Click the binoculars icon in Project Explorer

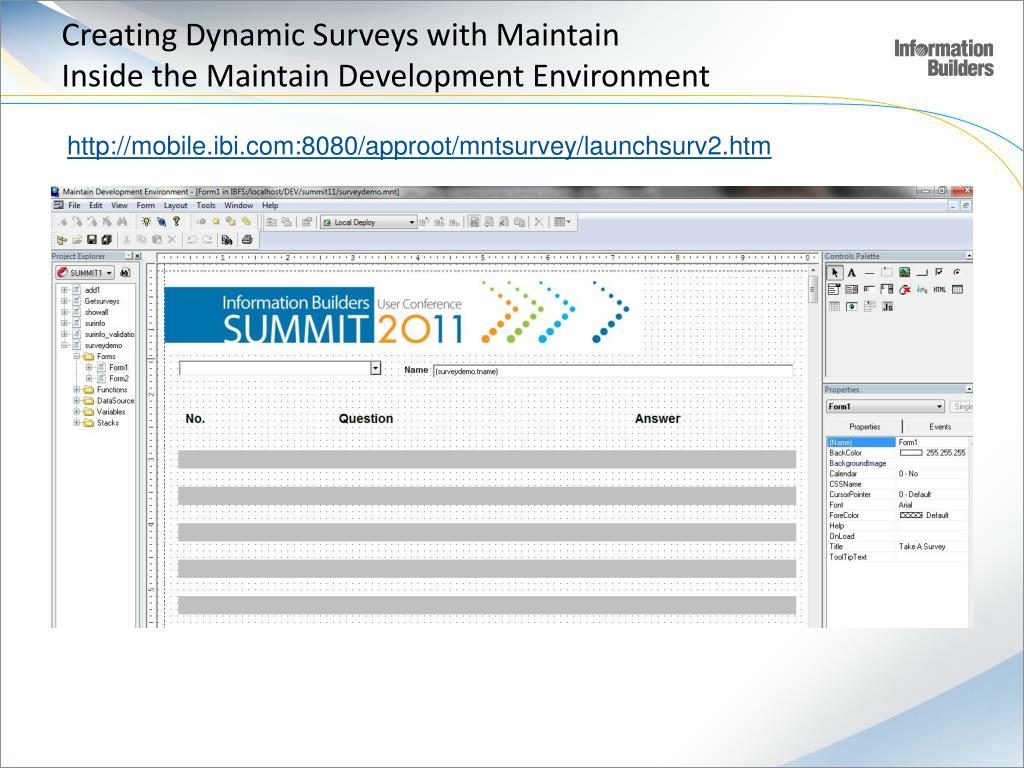[x=125, y=272]
